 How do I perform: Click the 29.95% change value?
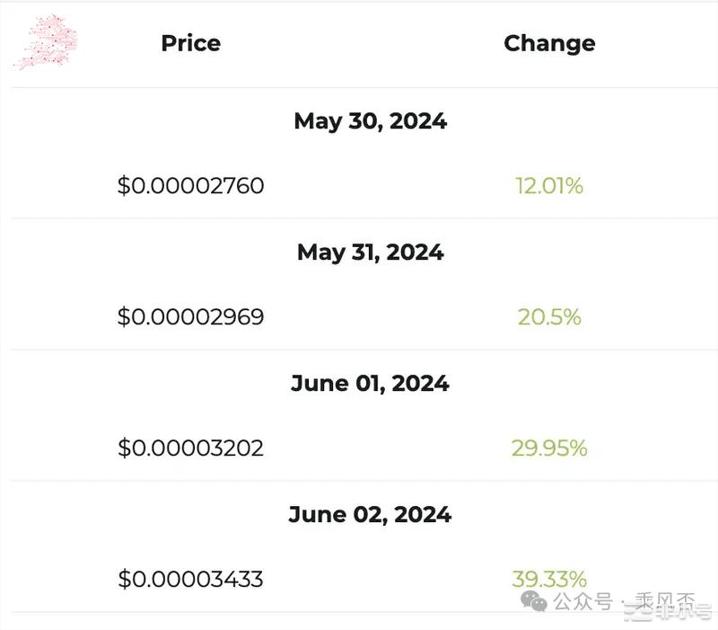click(x=549, y=448)
